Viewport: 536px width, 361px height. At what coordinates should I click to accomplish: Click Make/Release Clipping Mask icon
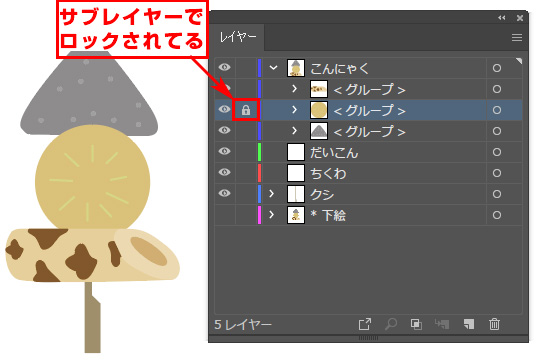point(416,324)
